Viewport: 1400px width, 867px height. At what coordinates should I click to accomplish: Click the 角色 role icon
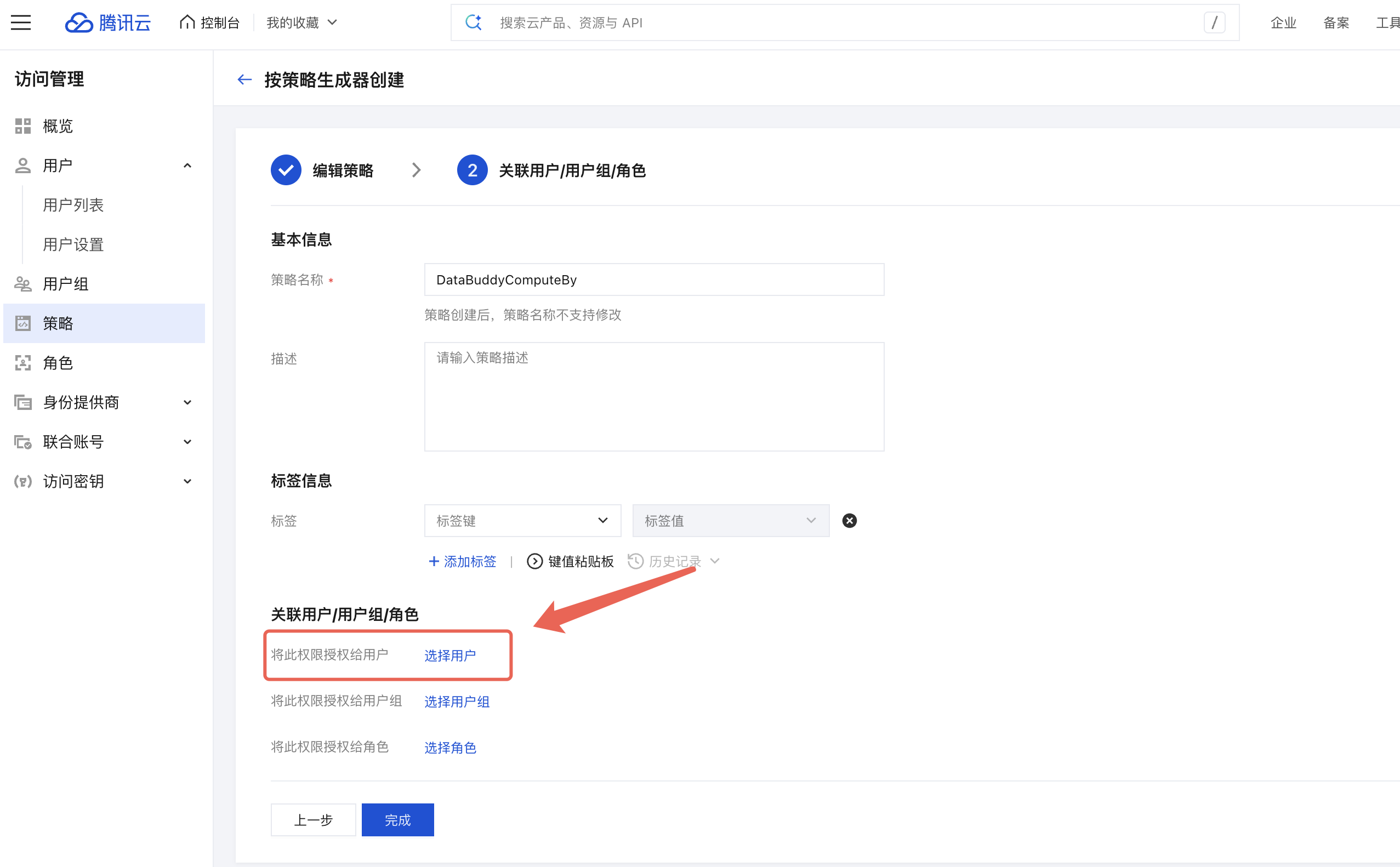point(23,363)
